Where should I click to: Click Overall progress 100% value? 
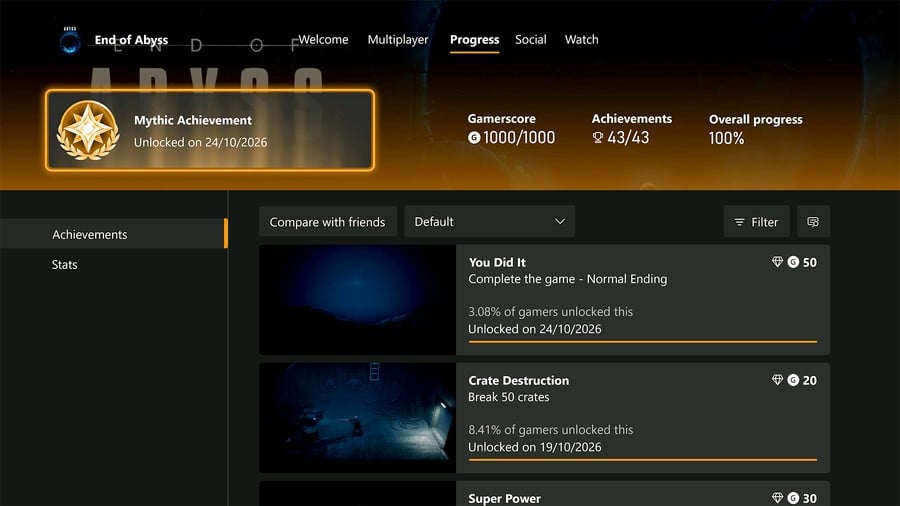point(726,138)
